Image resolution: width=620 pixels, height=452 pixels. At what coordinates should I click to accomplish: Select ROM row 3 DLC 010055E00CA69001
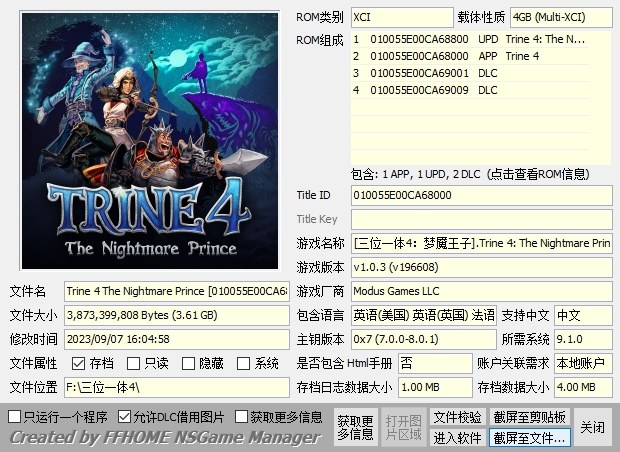point(470,73)
